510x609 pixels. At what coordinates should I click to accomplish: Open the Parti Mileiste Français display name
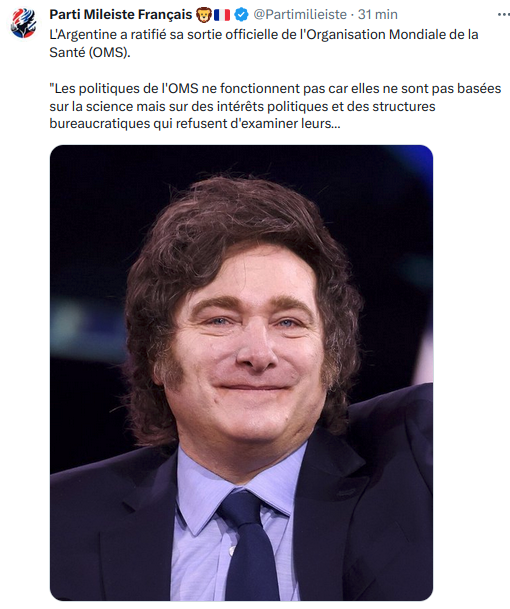[x=121, y=14]
